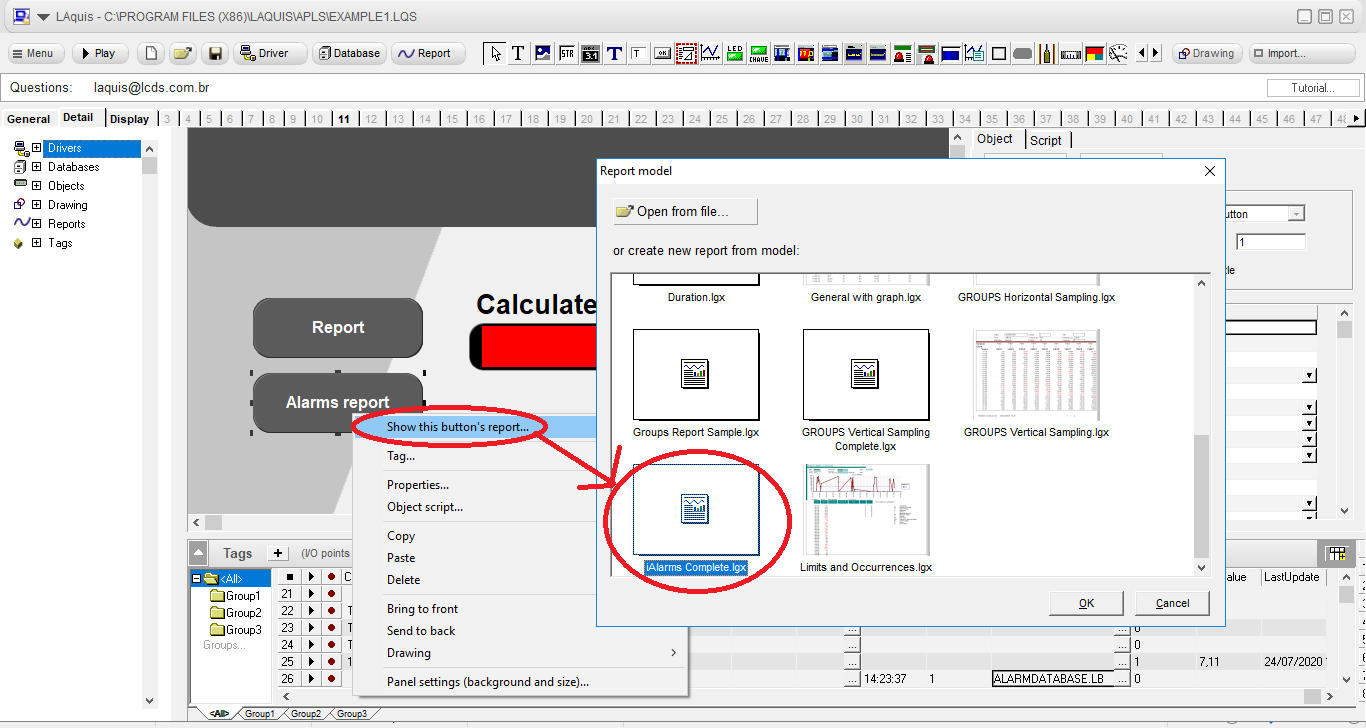The width and height of the screenshot is (1366, 728).
Task: Select the picture object tool
Action: (x=542, y=53)
